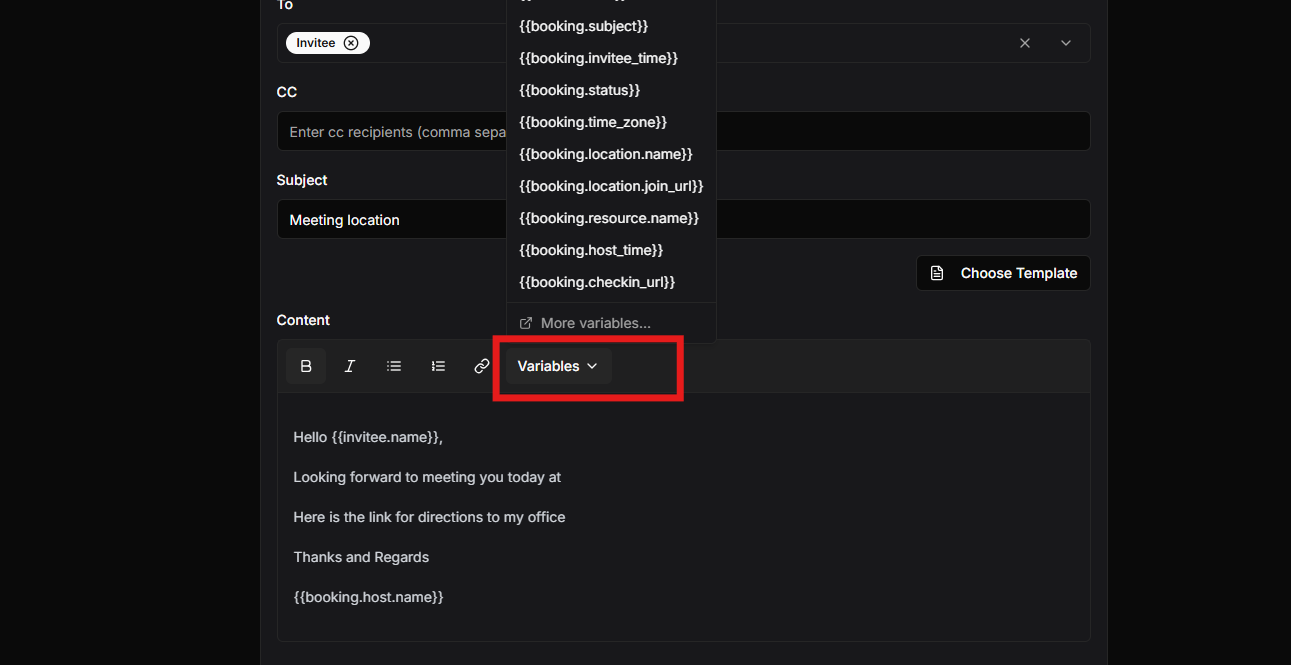Insert a bulleted list
The image size is (1291, 665).
[394, 366]
